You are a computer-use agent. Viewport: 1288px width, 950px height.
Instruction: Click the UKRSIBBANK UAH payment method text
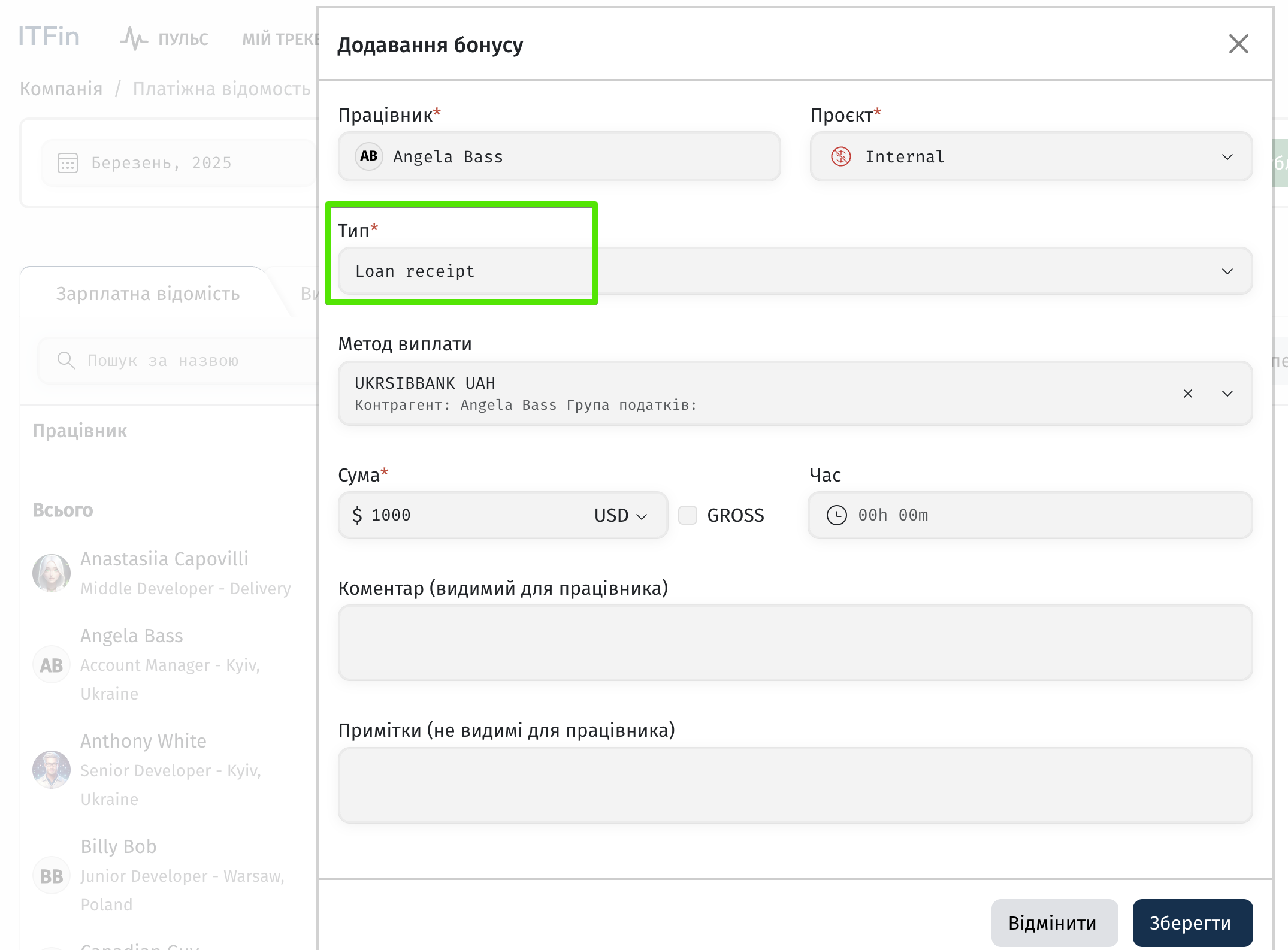click(425, 383)
